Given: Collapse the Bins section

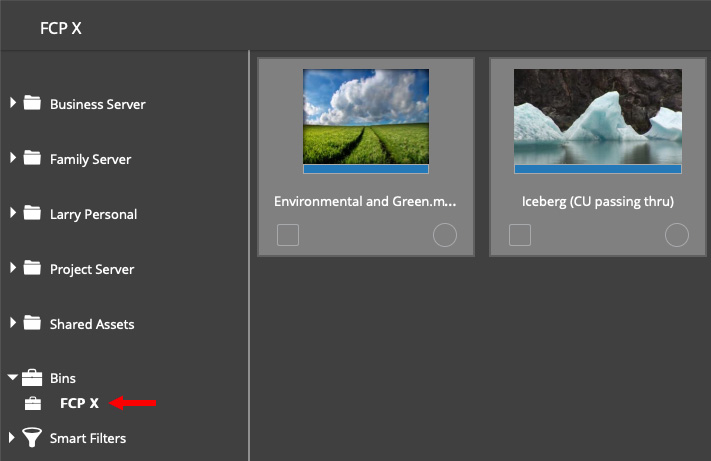Looking at the screenshot, I should 13,377.
